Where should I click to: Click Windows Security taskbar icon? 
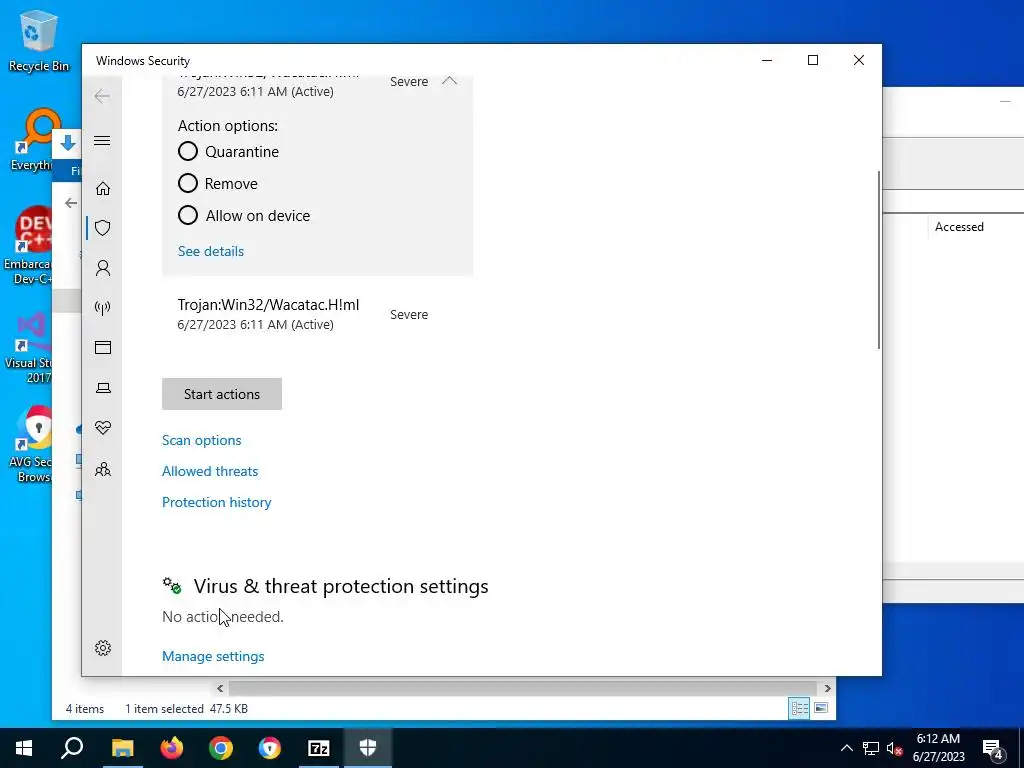[x=368, y=748]
